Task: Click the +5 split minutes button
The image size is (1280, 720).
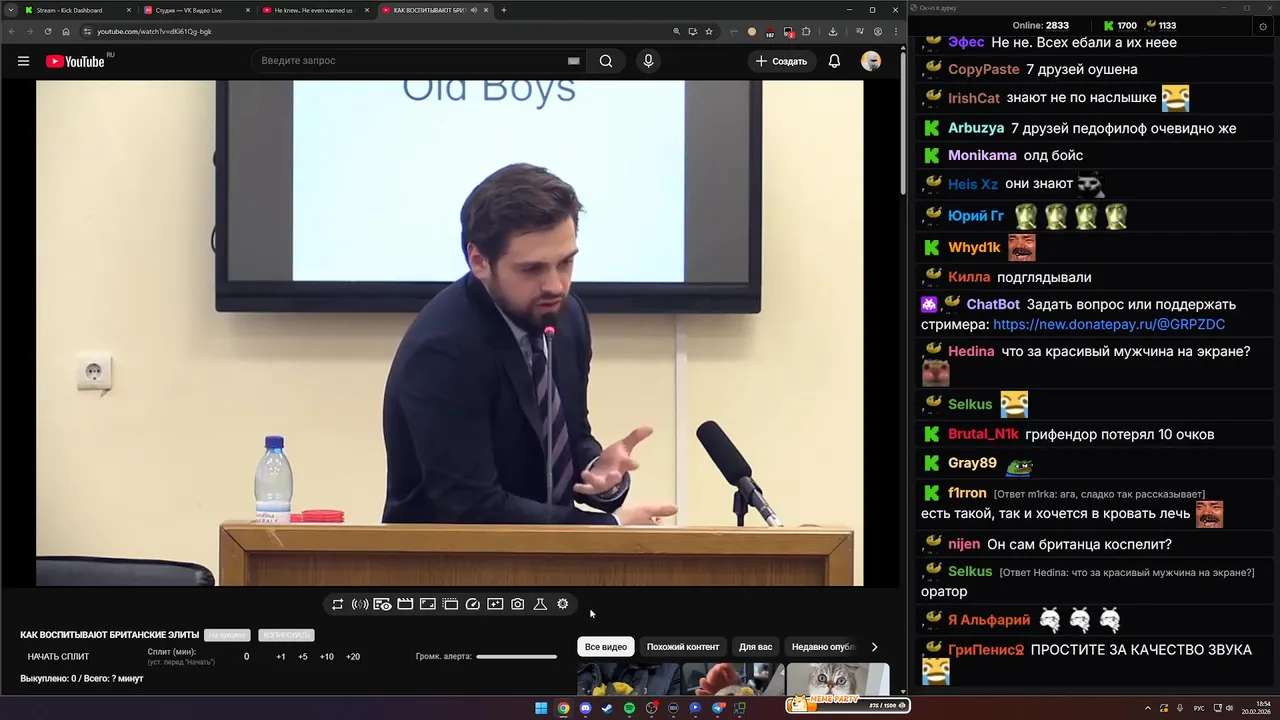Action: pyautogui.click(x=303, y=657)
